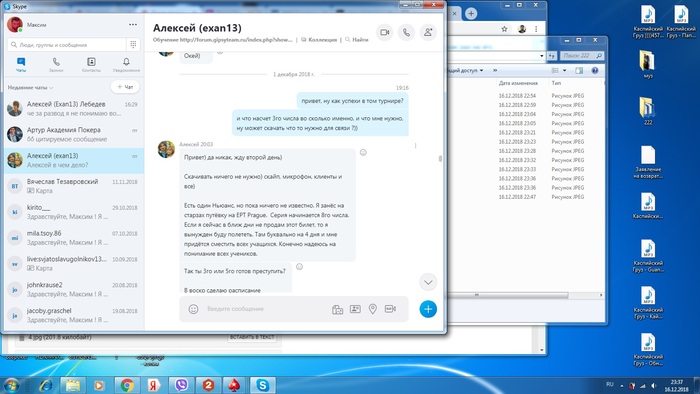Open chat Вячеслав Тезавровский

[x=74, y=186]
